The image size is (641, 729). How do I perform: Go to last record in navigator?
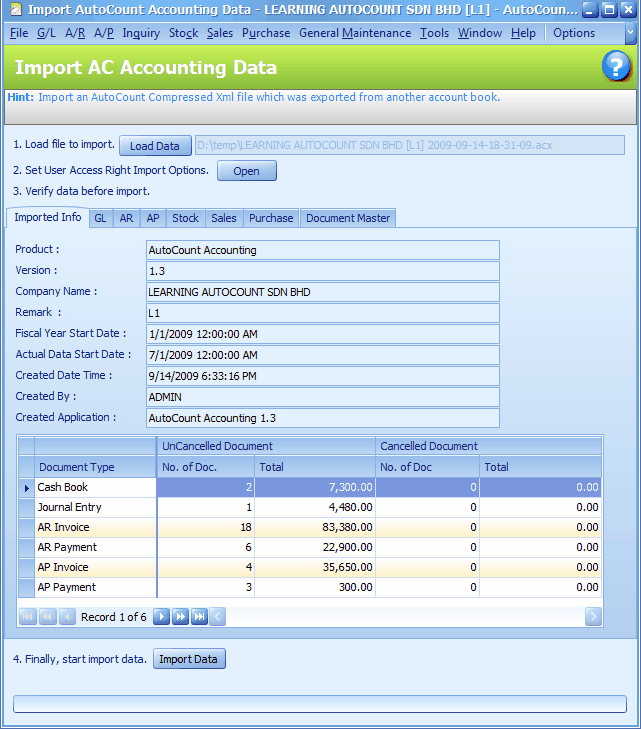[199, 617]
